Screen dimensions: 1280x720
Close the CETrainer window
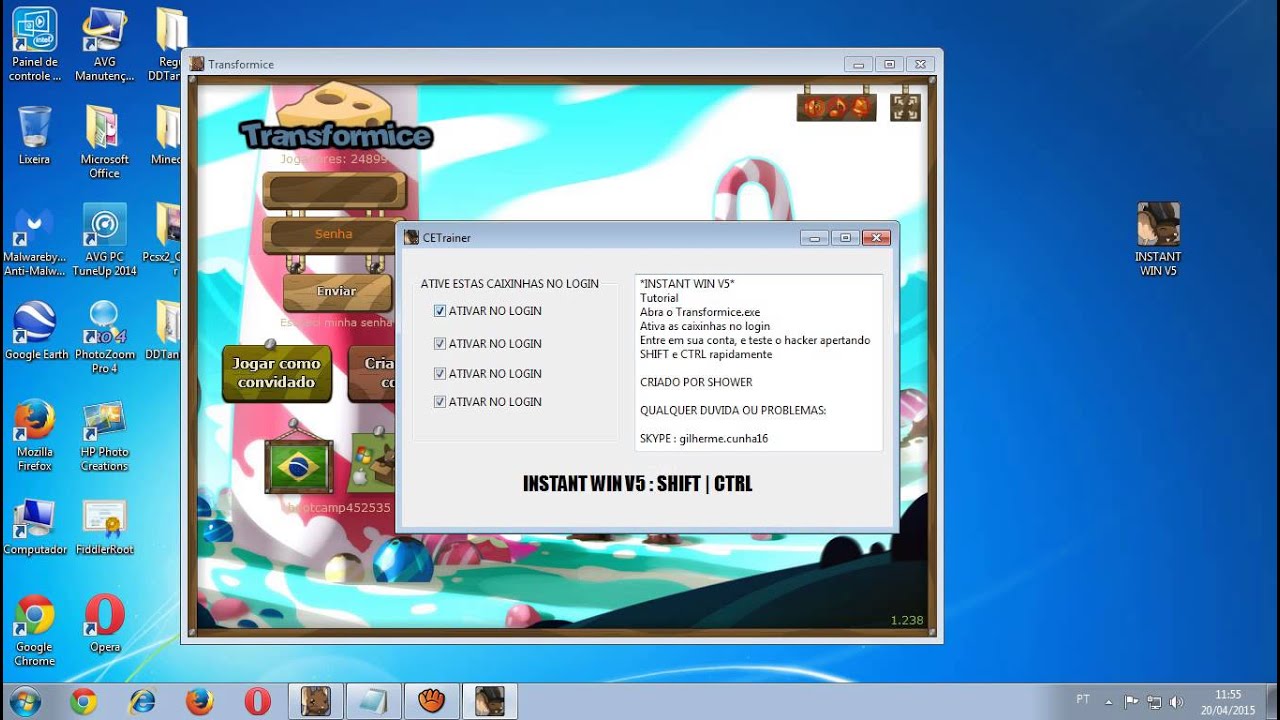click(x=876, y=238)
